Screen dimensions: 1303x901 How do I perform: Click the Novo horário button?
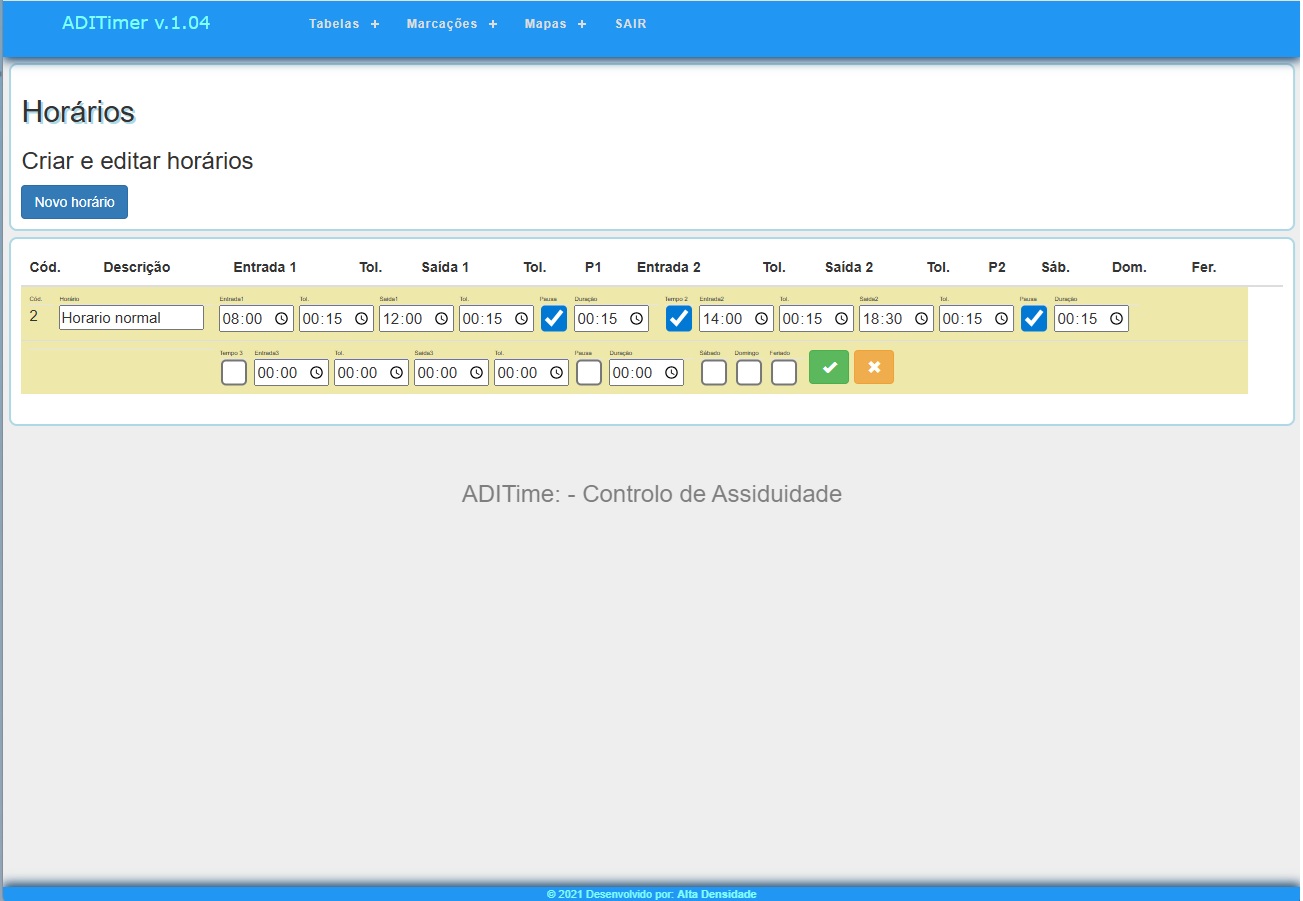click(74, 202)
